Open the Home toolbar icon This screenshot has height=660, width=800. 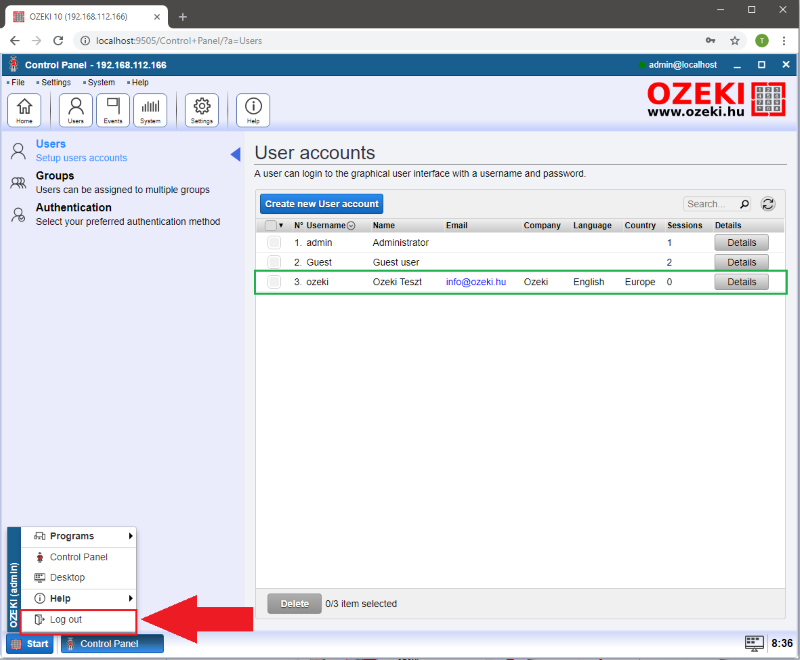click(x=24, y=109)
